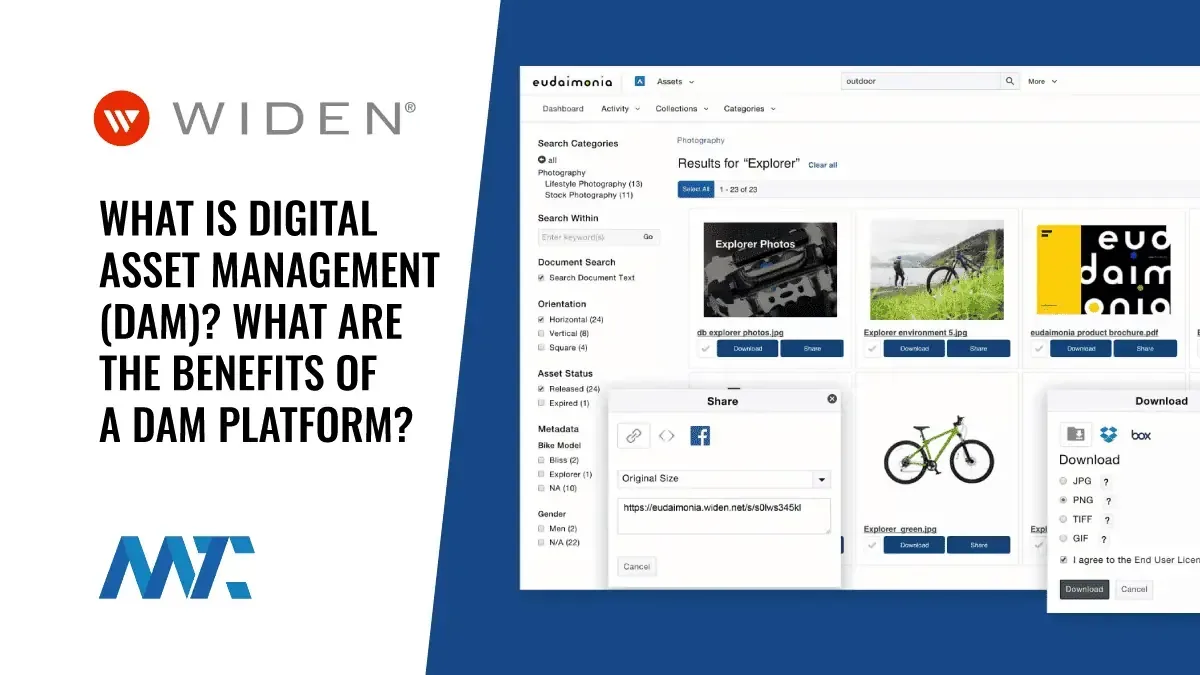Image resolution: width=1200 pixels, height=675 pixels.
Task: Expand the Activity menu
Action: pyautogui.click(x=620, y=109)
